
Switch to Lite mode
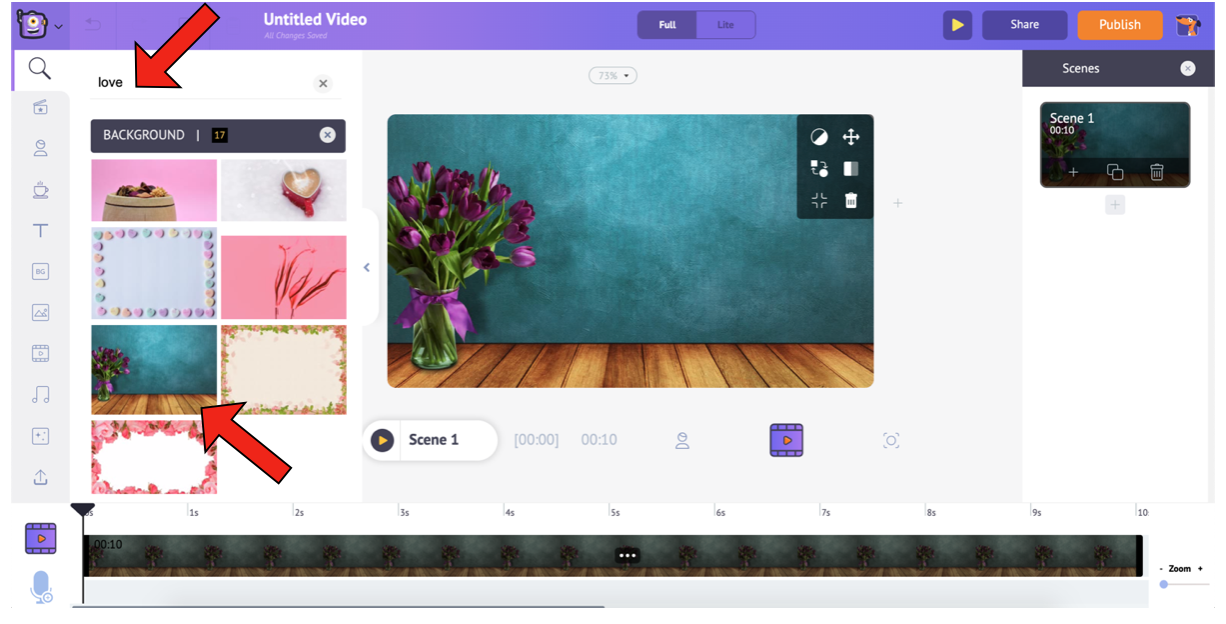[725, 25]
